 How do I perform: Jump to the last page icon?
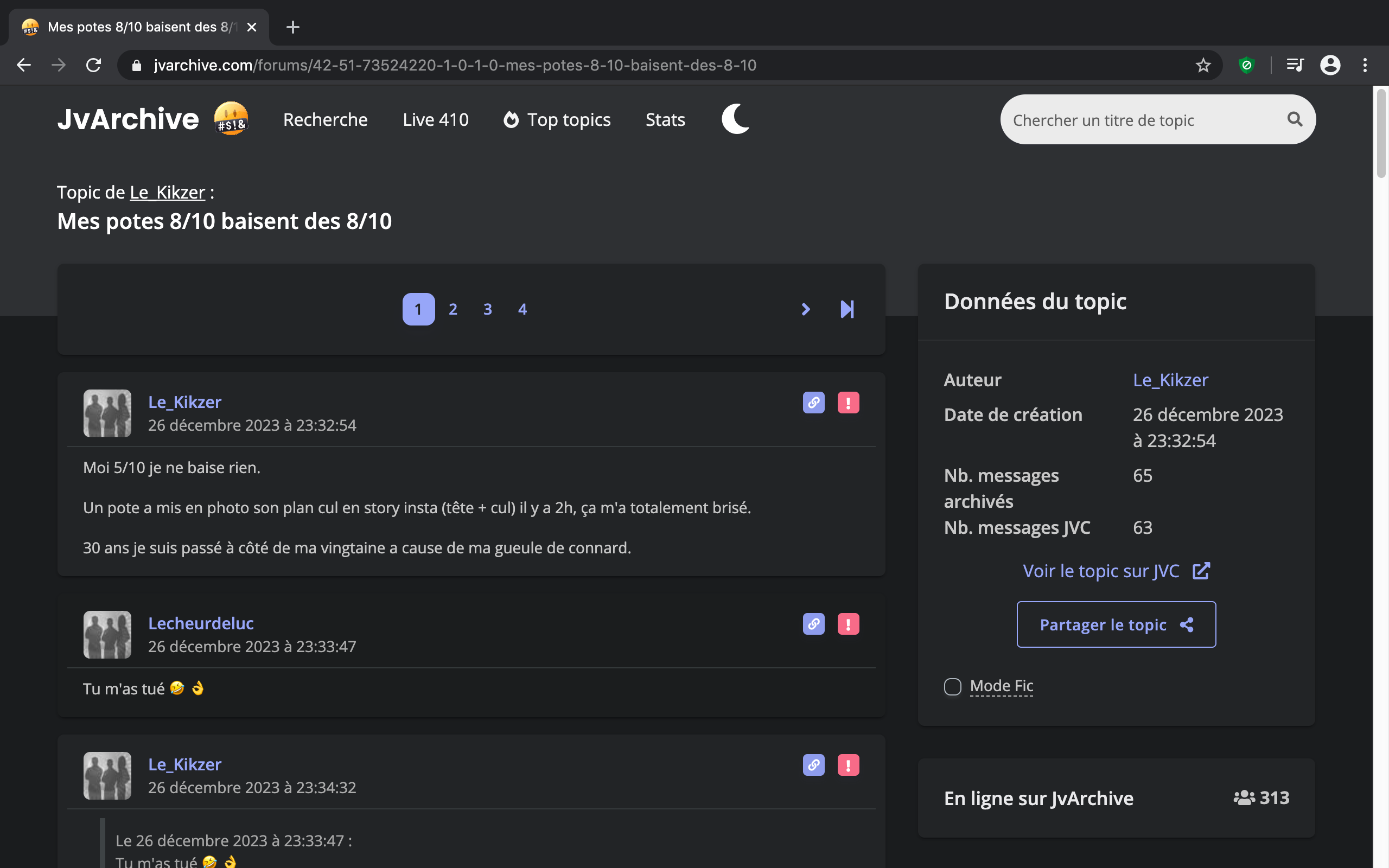847,309
